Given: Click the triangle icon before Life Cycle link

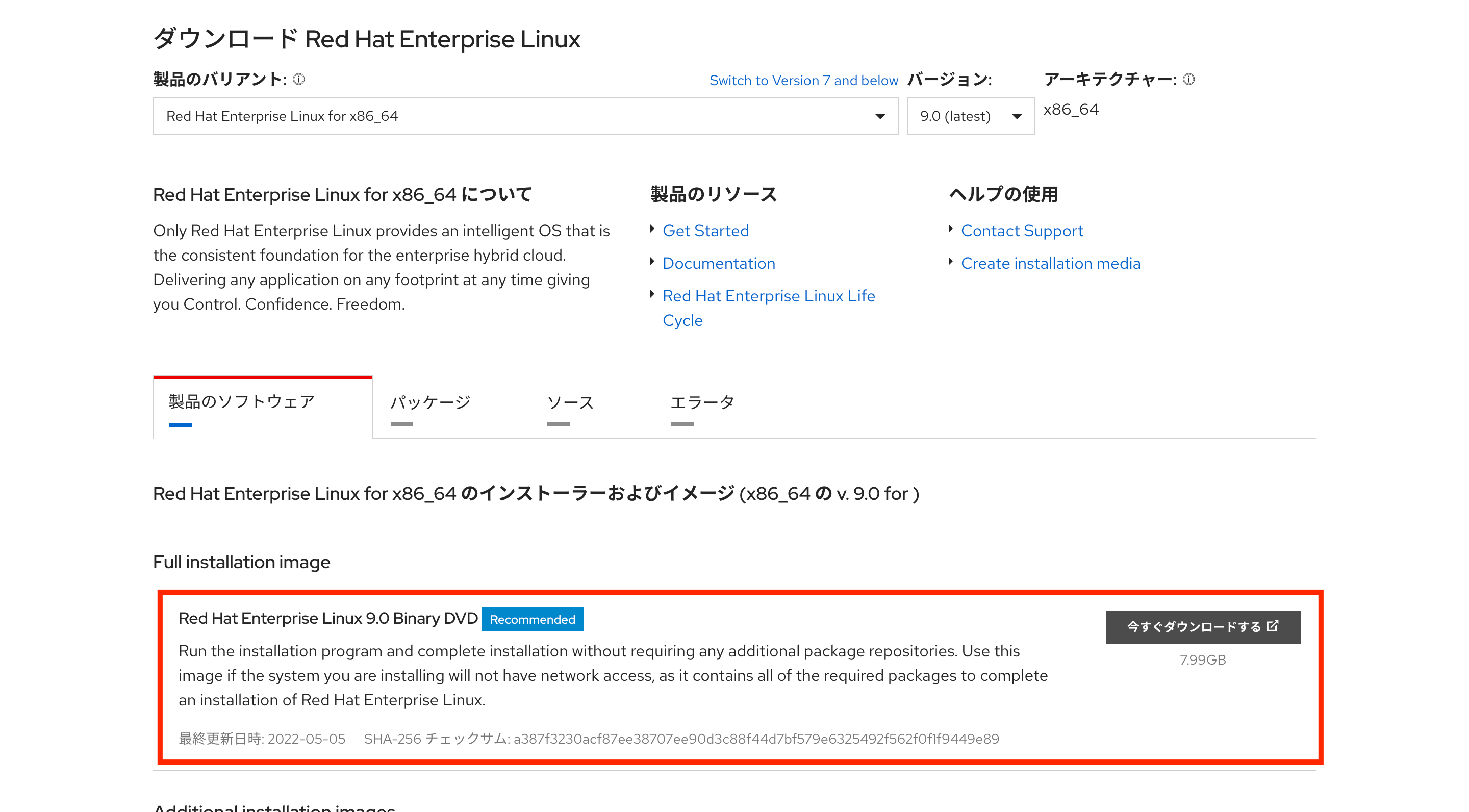Looking at the screenshot, I should point(653,295).
